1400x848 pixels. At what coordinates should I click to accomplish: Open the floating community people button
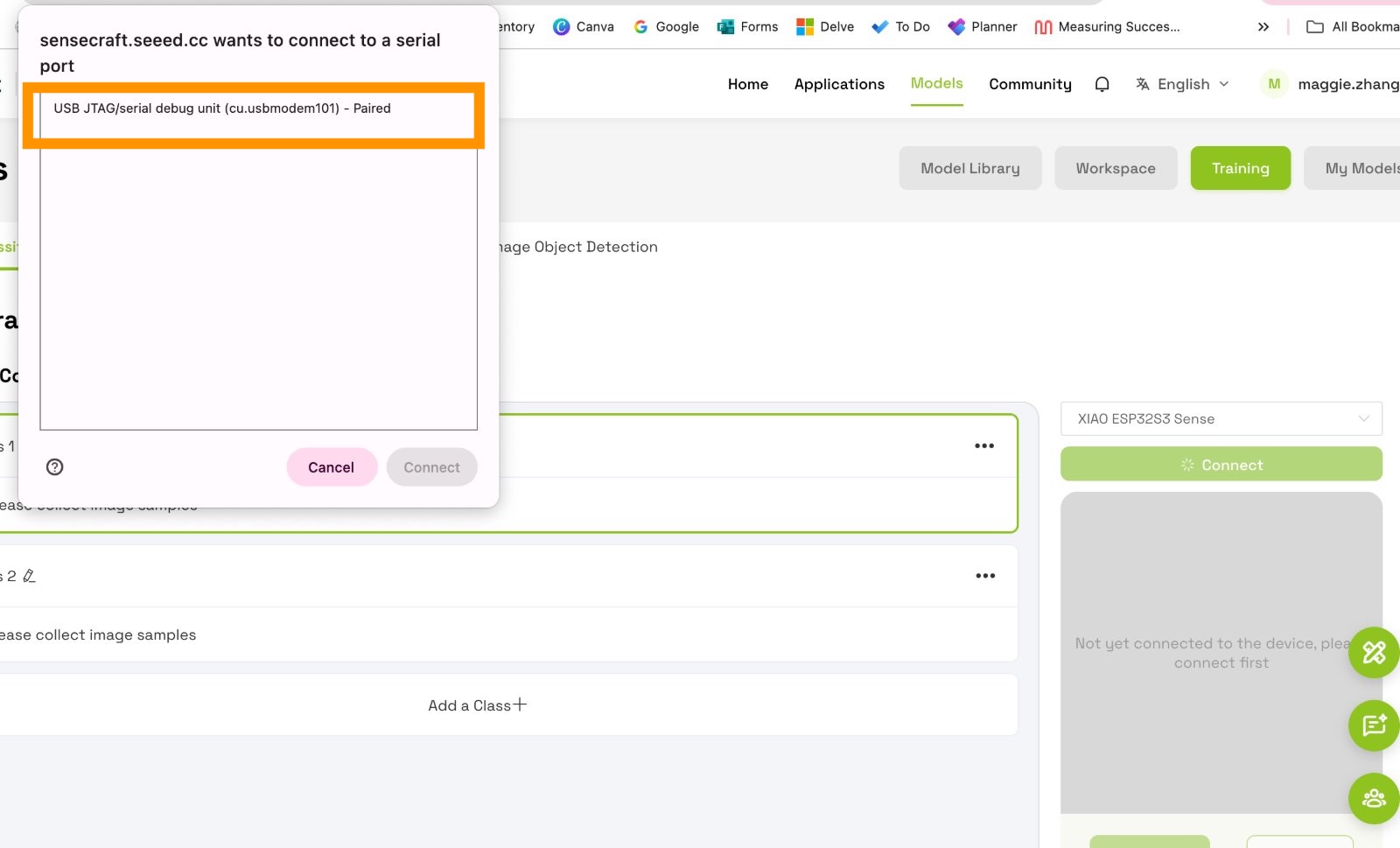(1374, 799)
